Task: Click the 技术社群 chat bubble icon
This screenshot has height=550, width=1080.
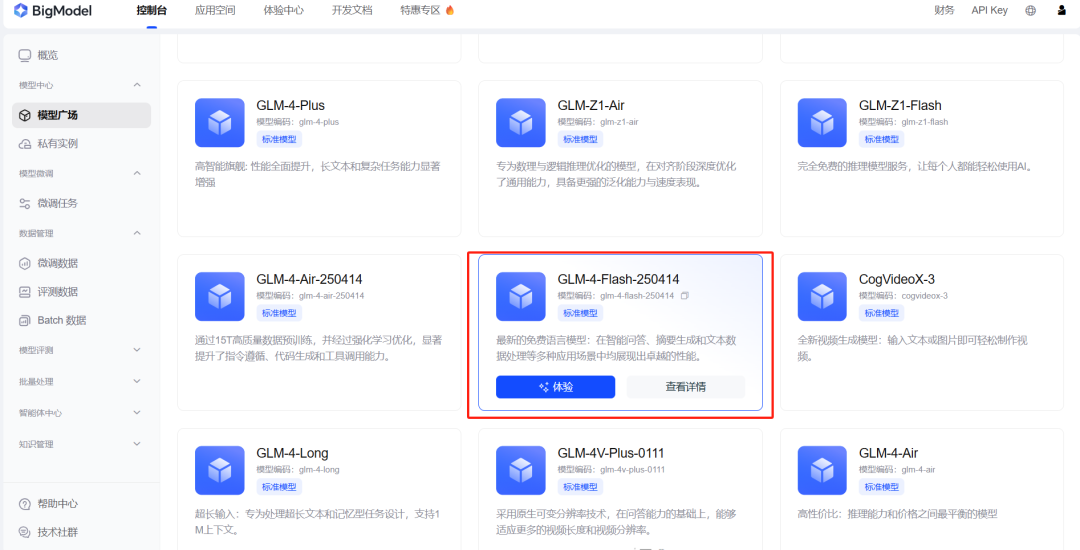Action: (x=25, y=532)
